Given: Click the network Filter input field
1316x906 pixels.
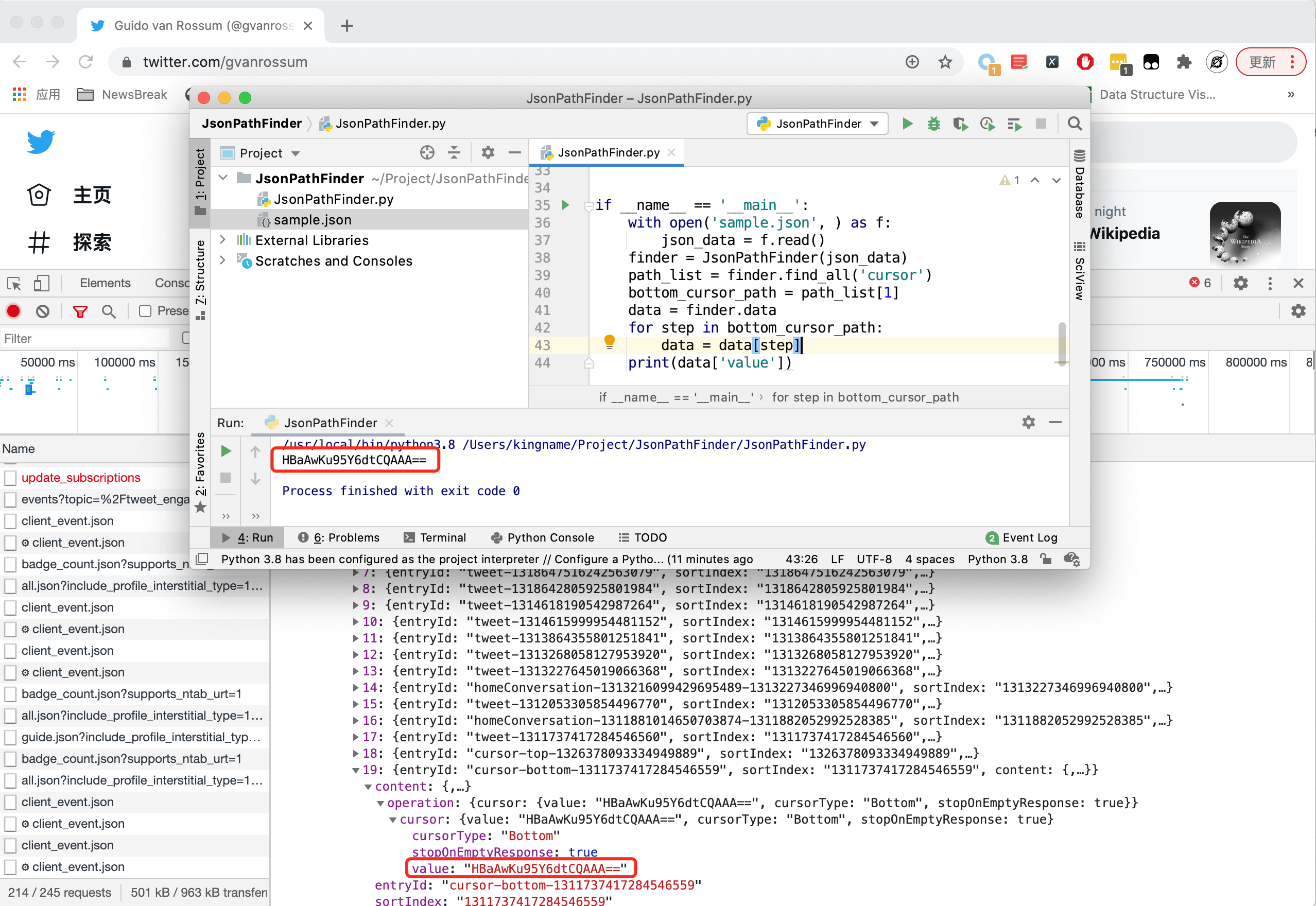Looking at the screenshot, I should 85,339.
